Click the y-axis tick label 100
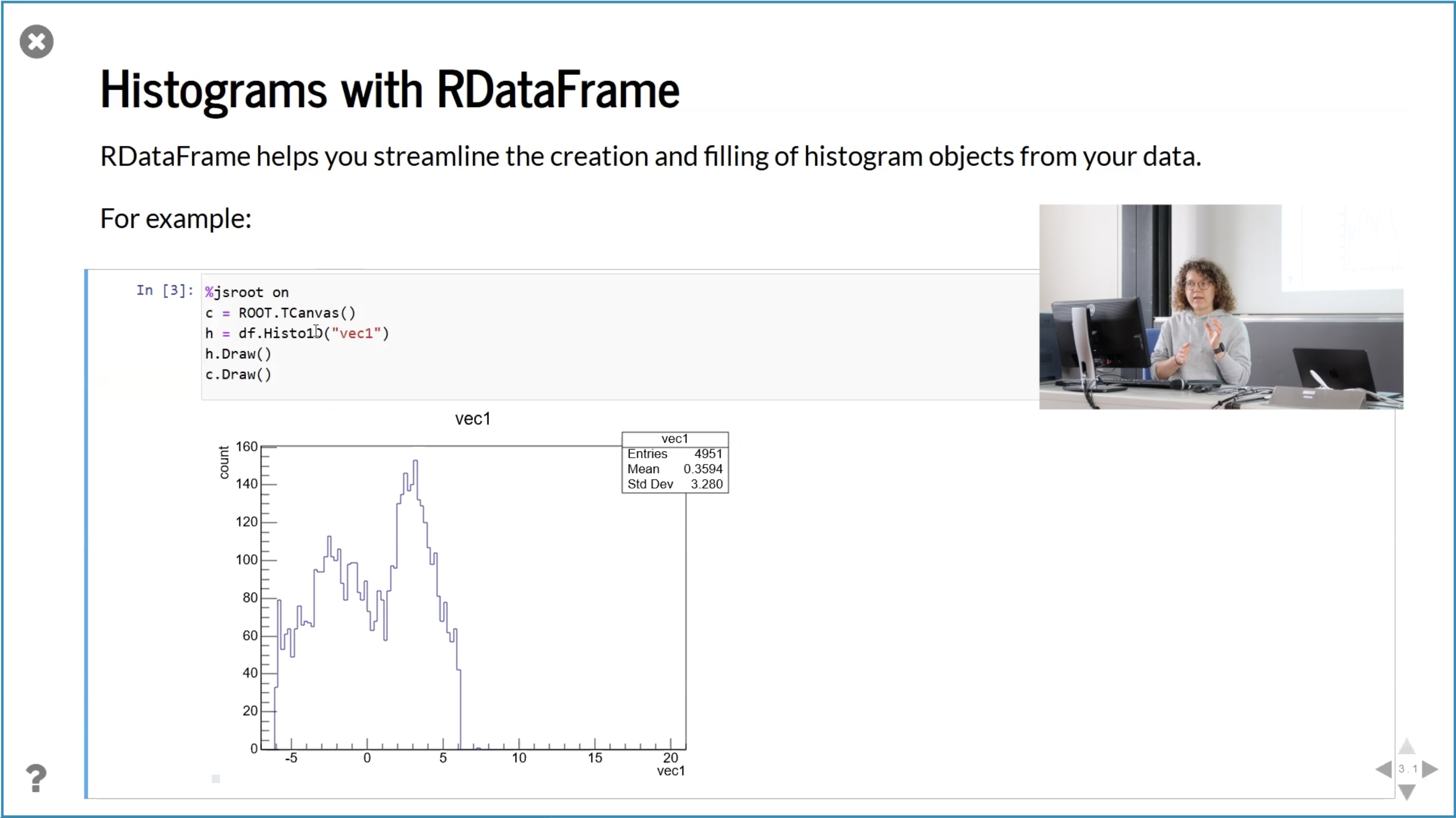Image resolution: width=1456 pixels, height=818 pixels. tap(246, 560)
